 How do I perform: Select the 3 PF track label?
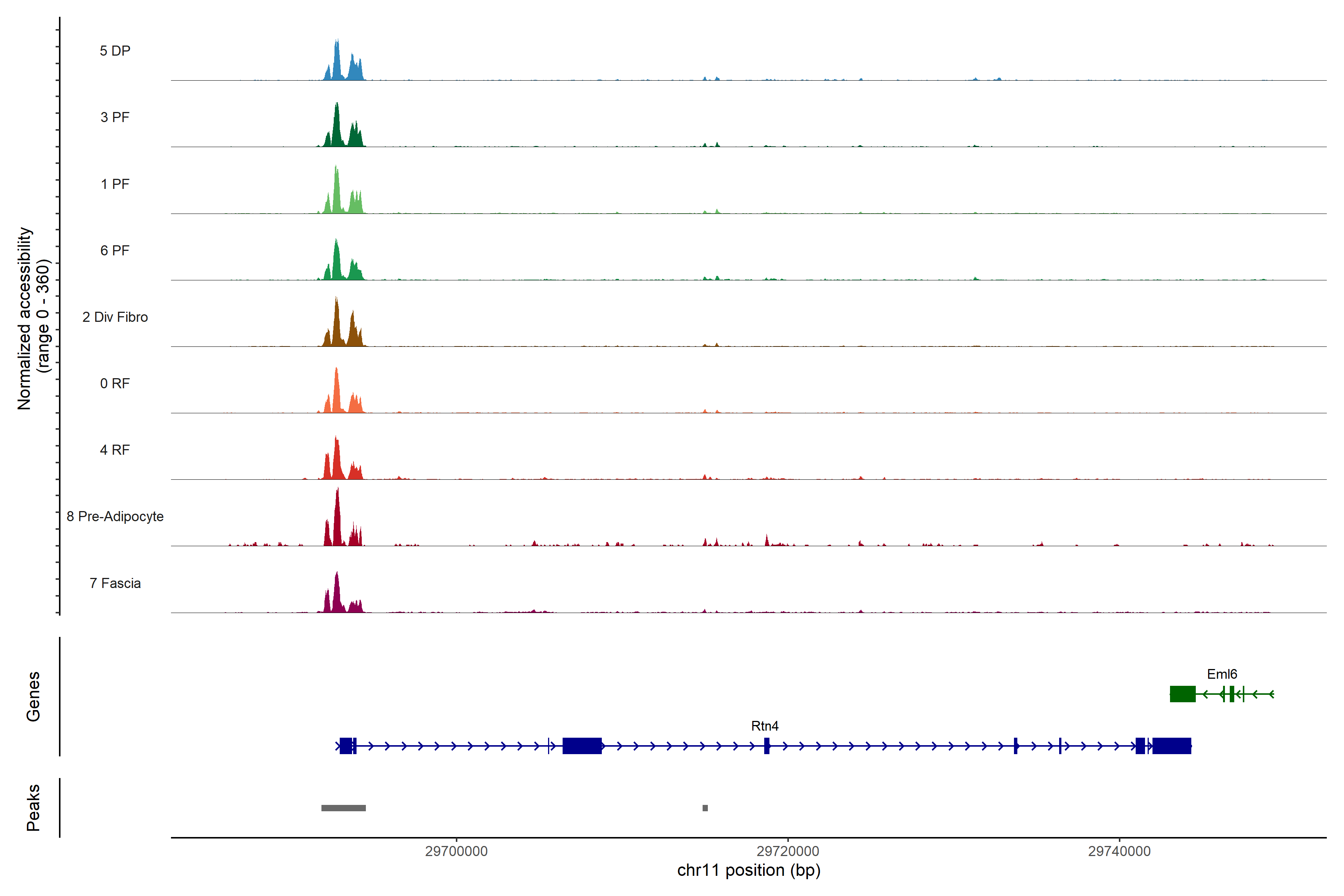click(x=115, y=117)
